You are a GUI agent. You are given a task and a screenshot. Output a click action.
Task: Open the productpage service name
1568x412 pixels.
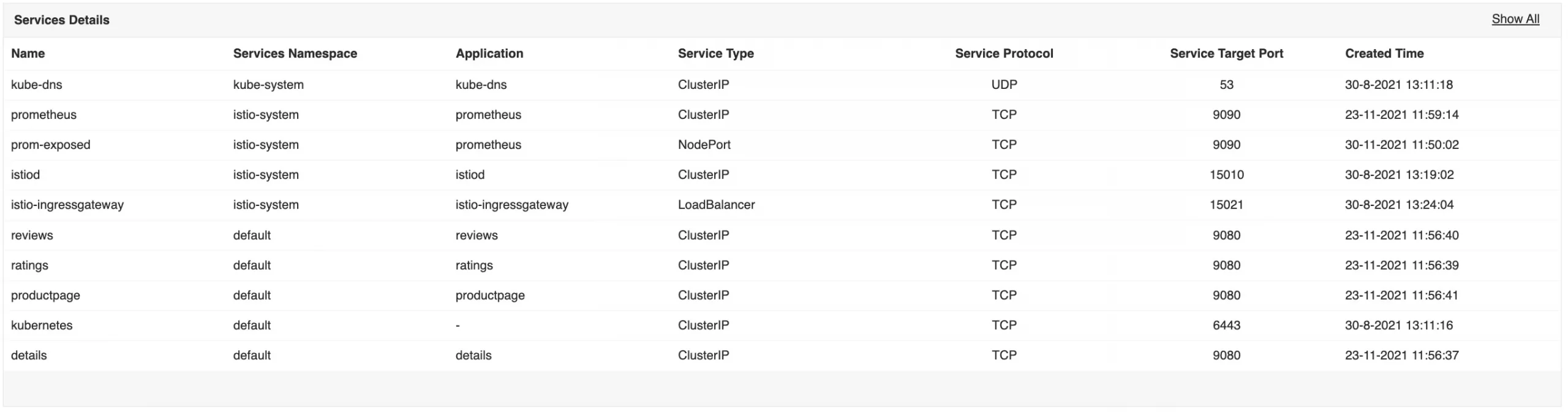pyautogui.click(x=45, y=296)
